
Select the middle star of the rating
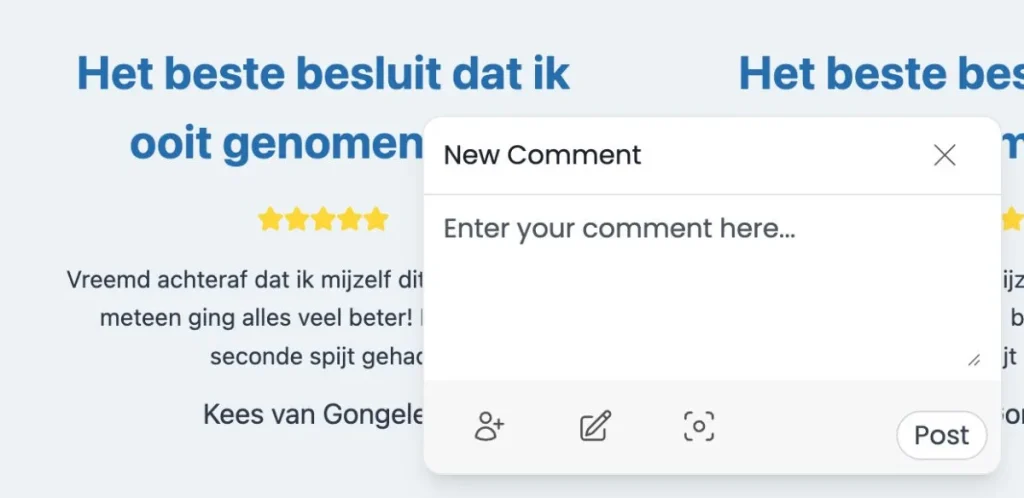coord(322,219)
